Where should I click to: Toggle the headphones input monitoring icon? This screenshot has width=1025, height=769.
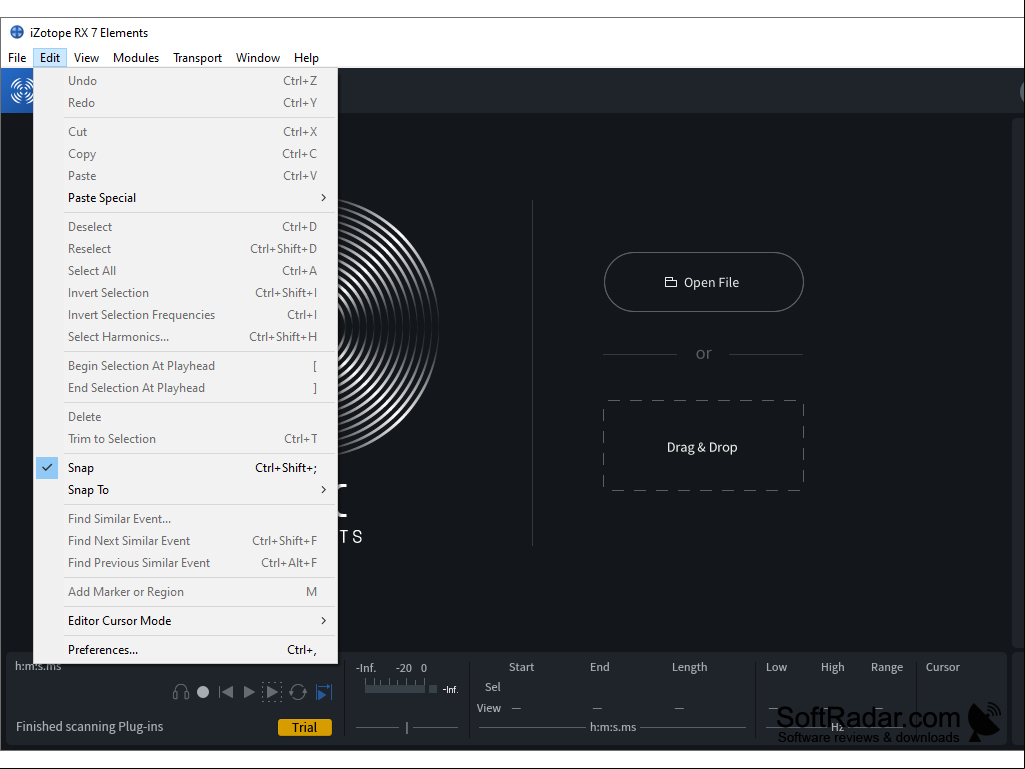point(181,692)
